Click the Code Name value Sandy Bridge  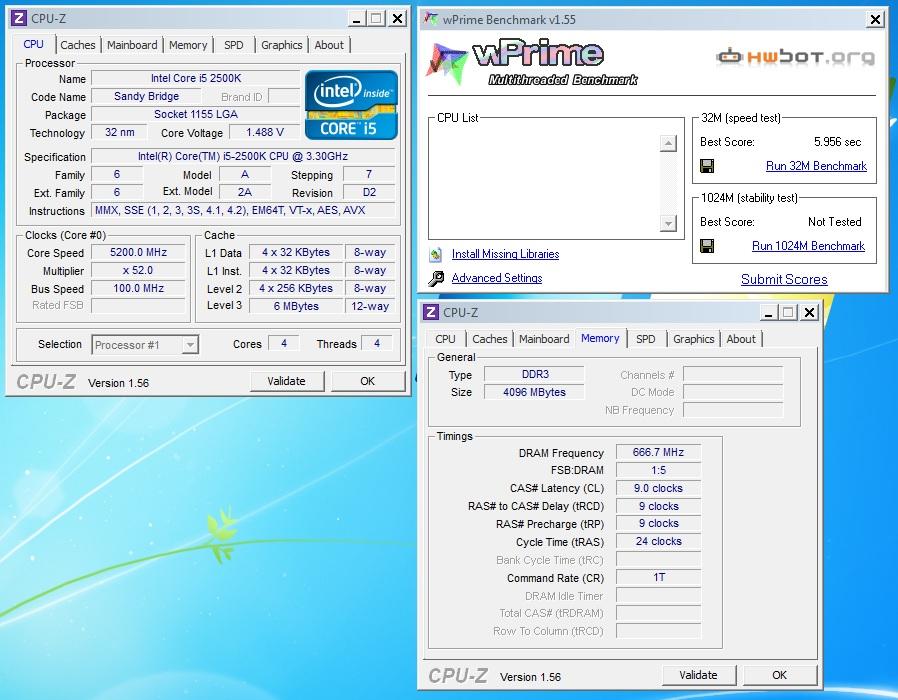pos(146,96)
